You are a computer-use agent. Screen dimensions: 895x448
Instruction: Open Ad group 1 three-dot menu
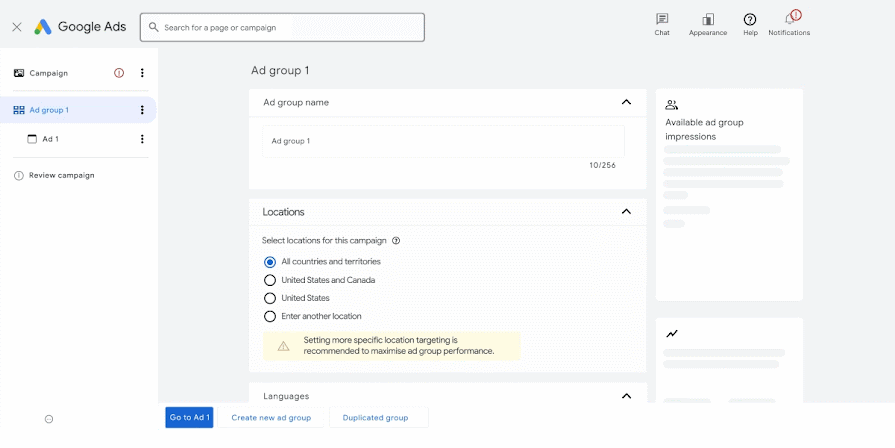coord(142,110)
